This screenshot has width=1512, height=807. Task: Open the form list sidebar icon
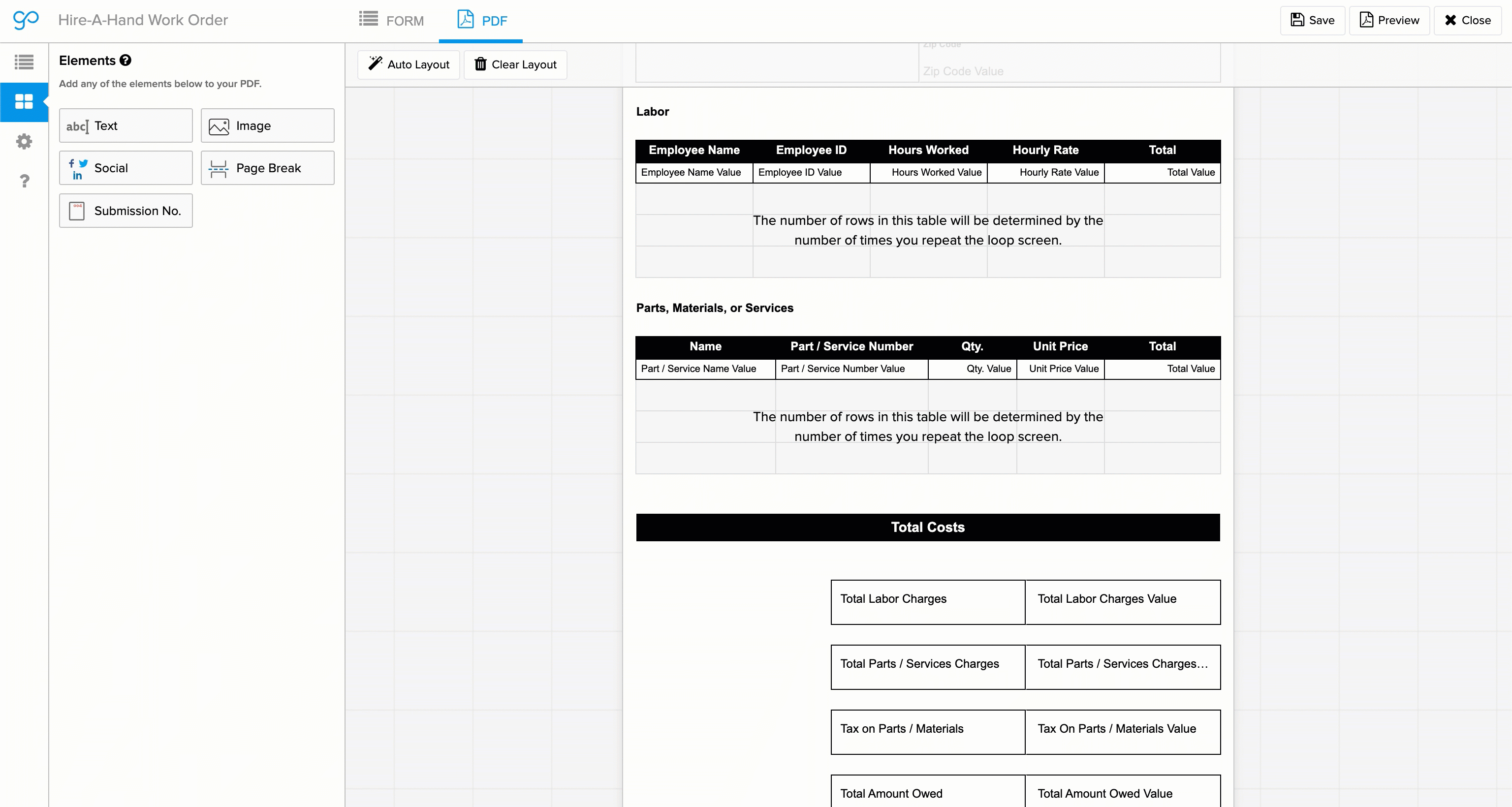pyautogui.click(x=24, y=62)
